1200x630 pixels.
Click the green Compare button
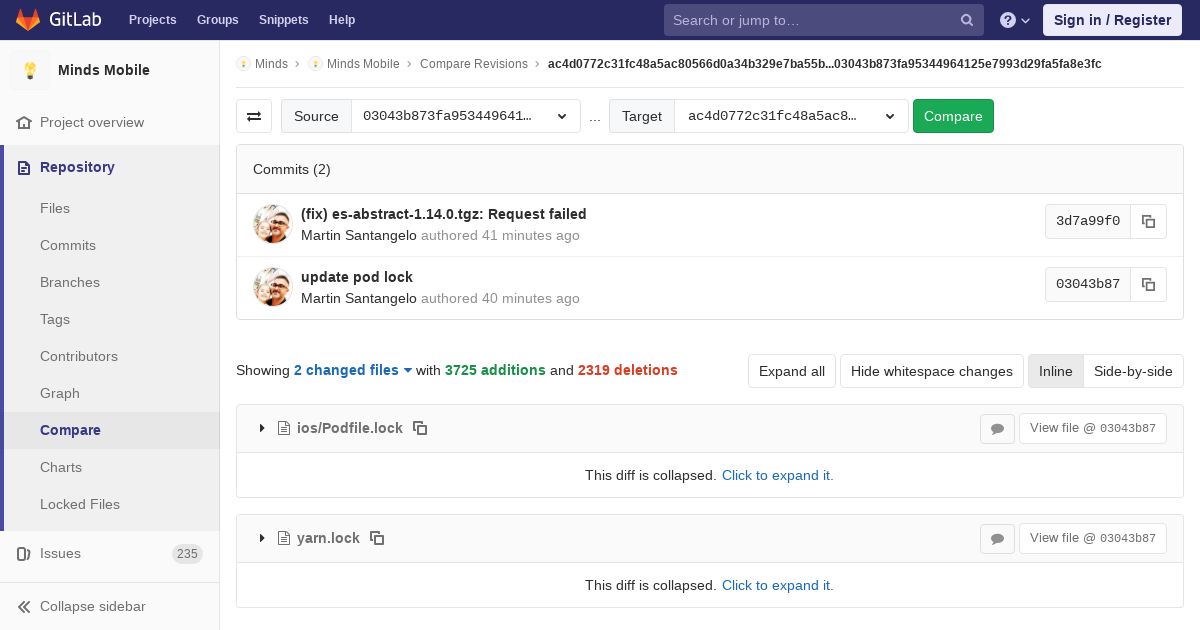pyautogui.click(x=953, y=116)
